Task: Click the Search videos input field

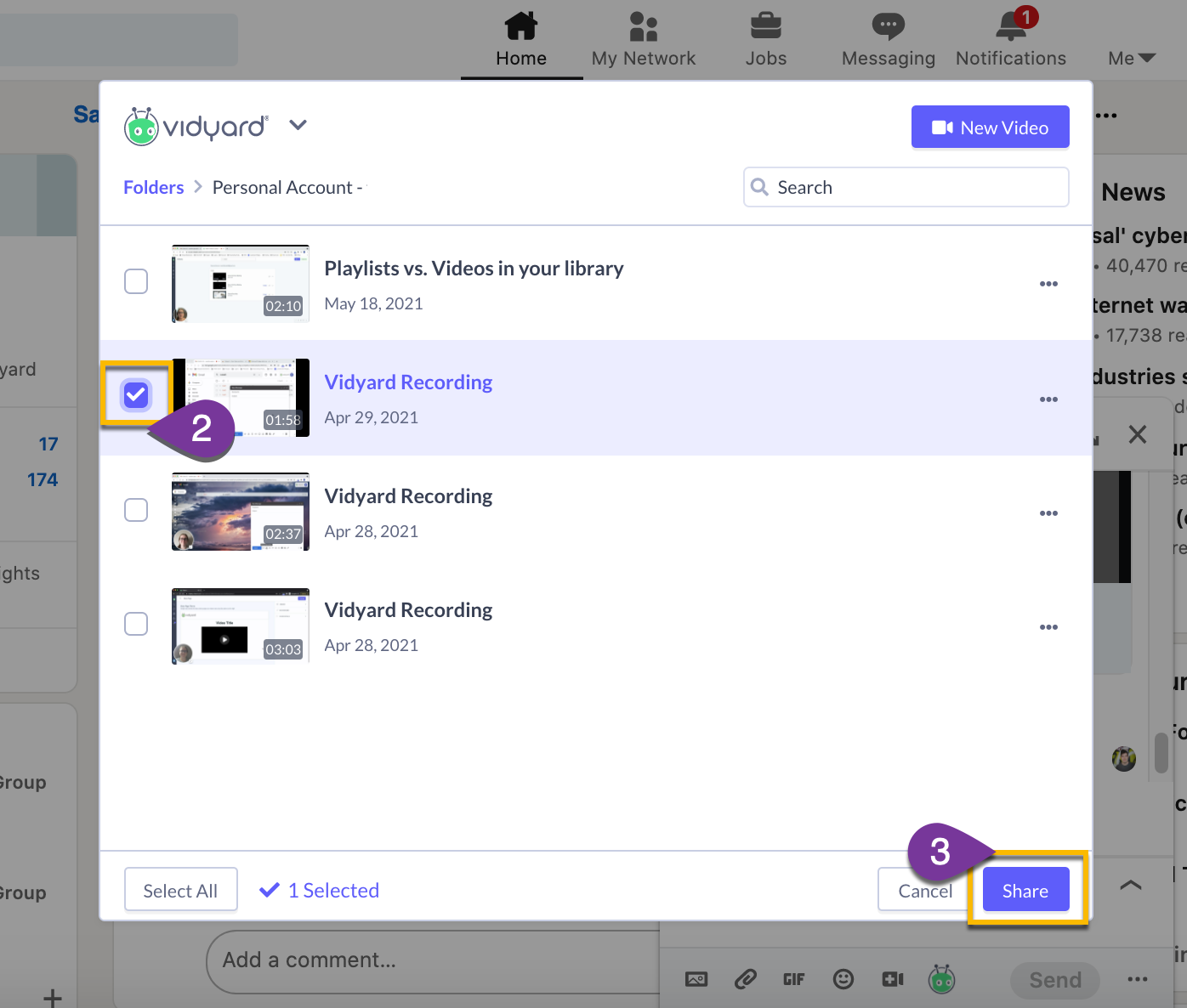Action: (906, 187)
